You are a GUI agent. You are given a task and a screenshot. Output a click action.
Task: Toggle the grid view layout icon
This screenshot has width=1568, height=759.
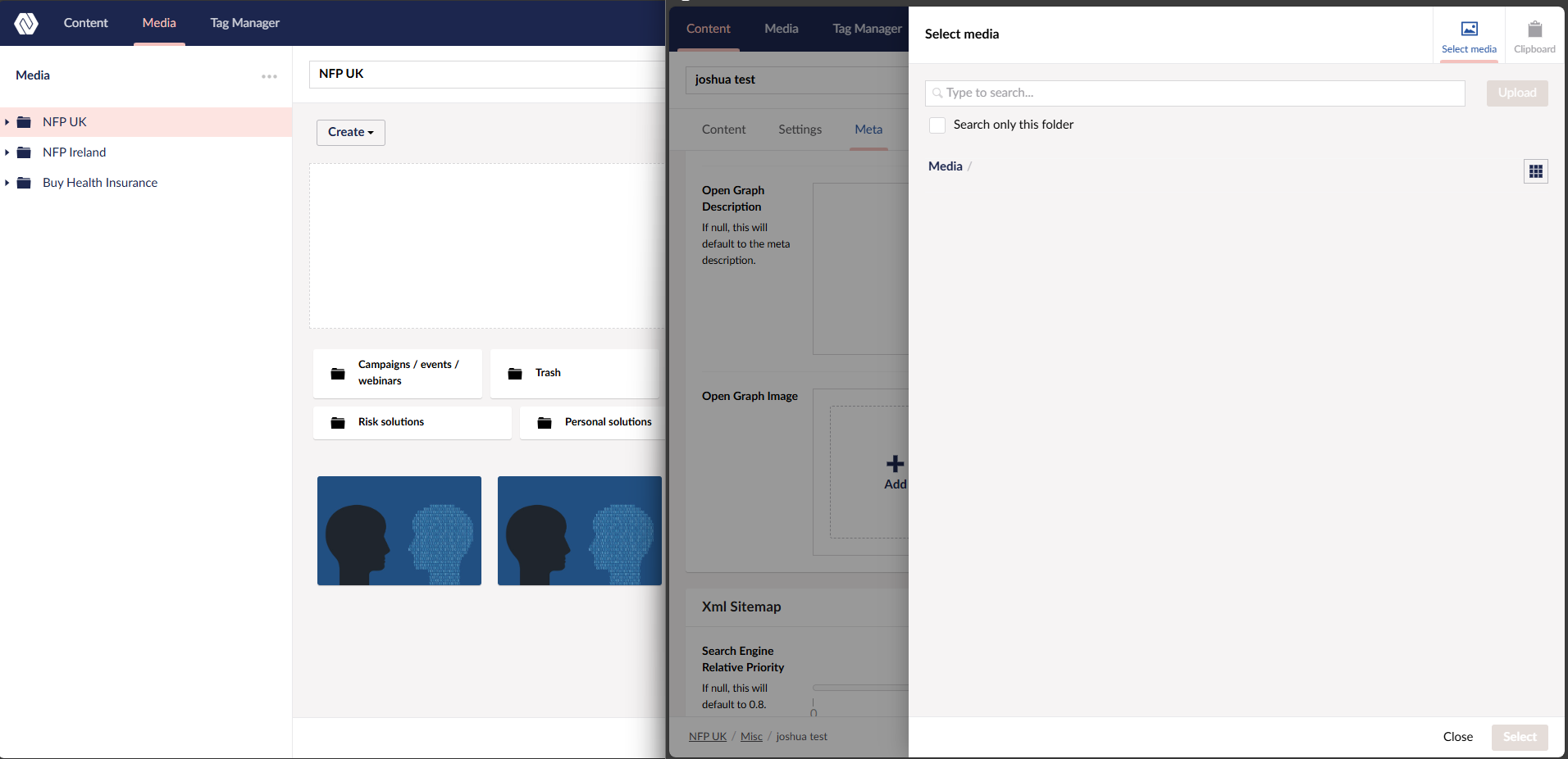click(1535, 171)
